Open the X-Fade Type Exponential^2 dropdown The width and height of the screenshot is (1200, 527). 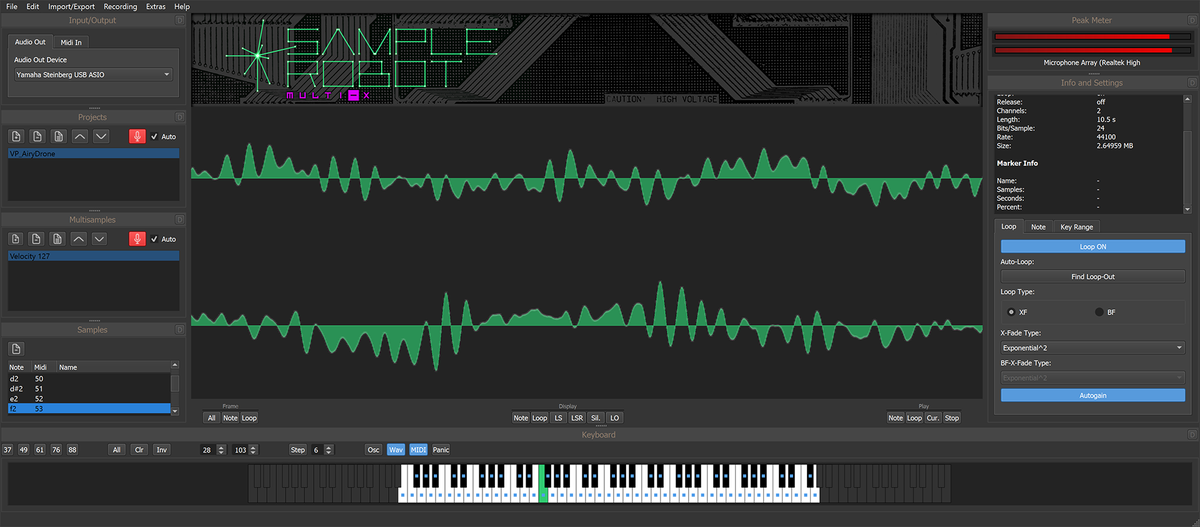[x=1093, y=347]
